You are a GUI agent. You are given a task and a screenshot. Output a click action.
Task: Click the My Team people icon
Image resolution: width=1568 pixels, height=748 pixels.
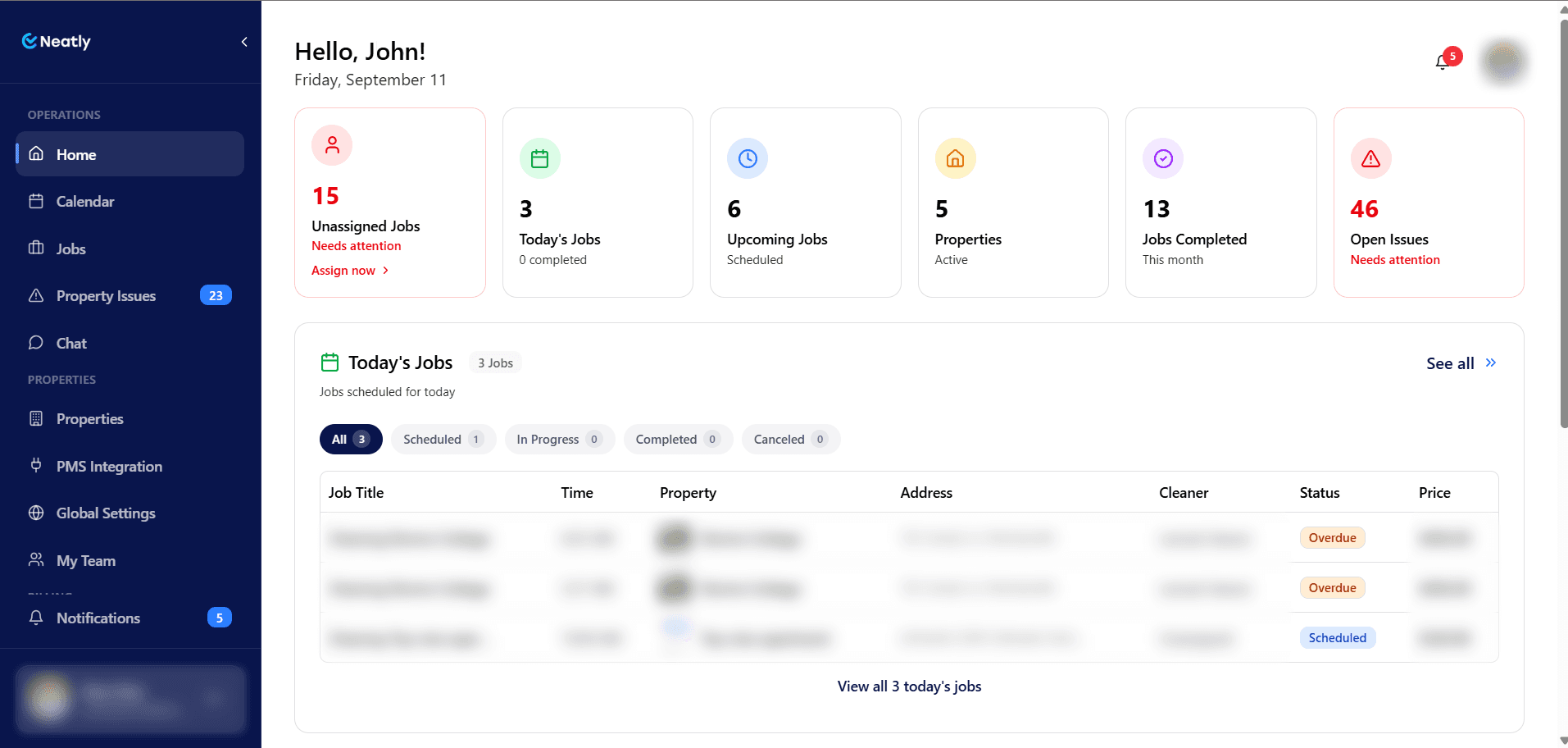[x=36, y=560]
